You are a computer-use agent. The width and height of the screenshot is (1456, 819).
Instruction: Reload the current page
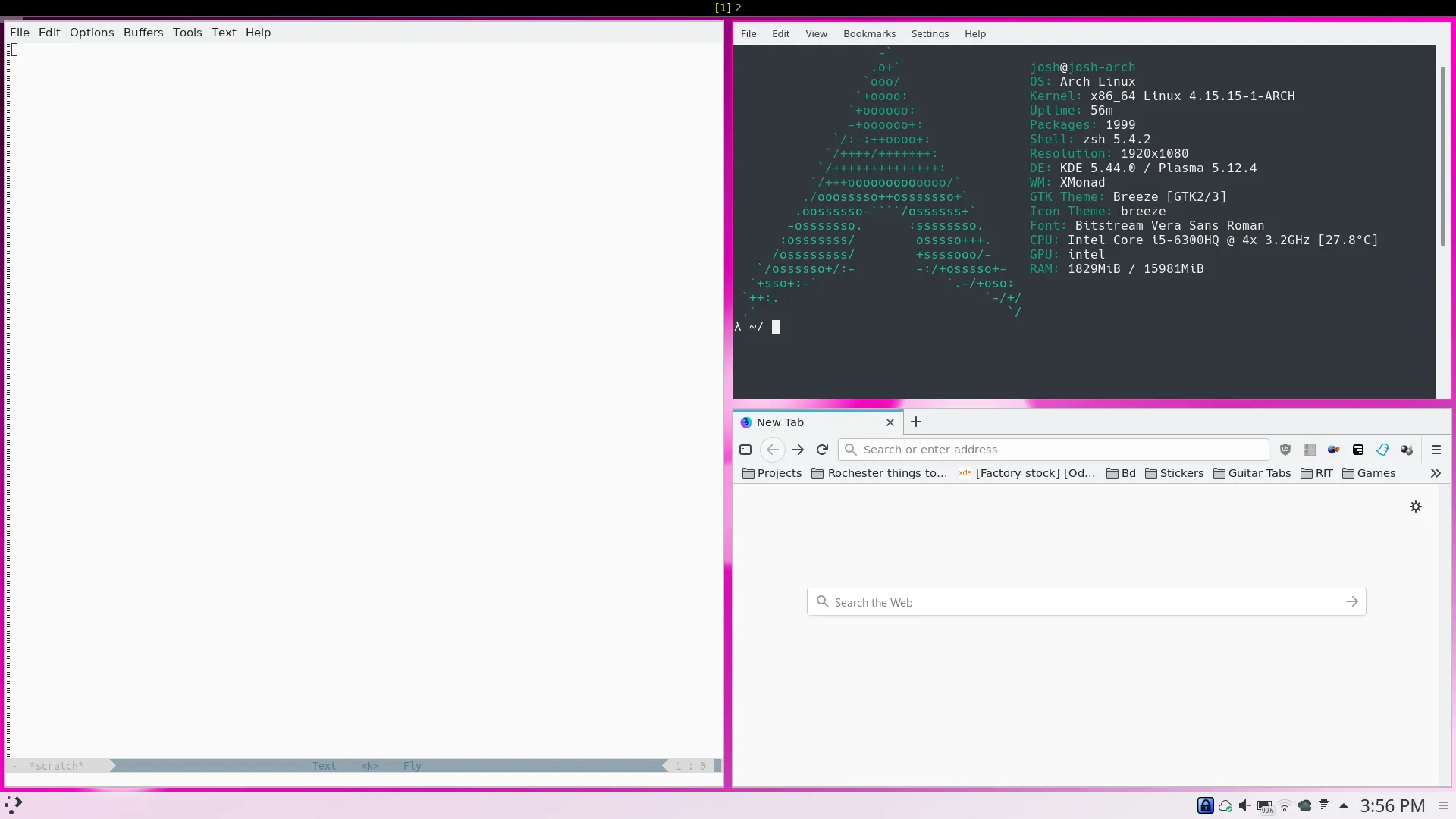click(x=822, y=449)
